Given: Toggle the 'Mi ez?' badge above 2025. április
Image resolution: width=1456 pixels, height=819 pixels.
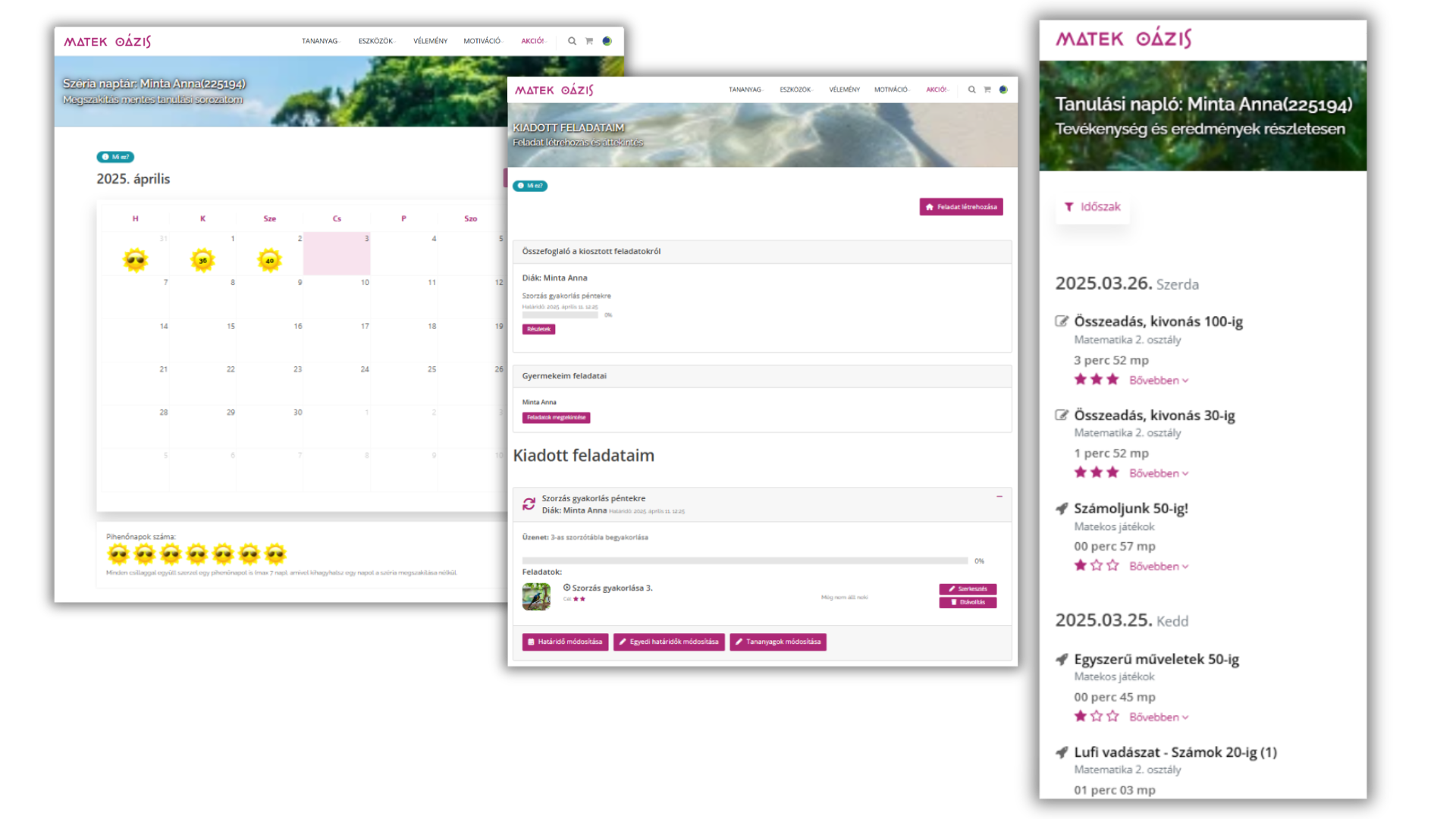Looking at the screenshot, I should point(115,157).
